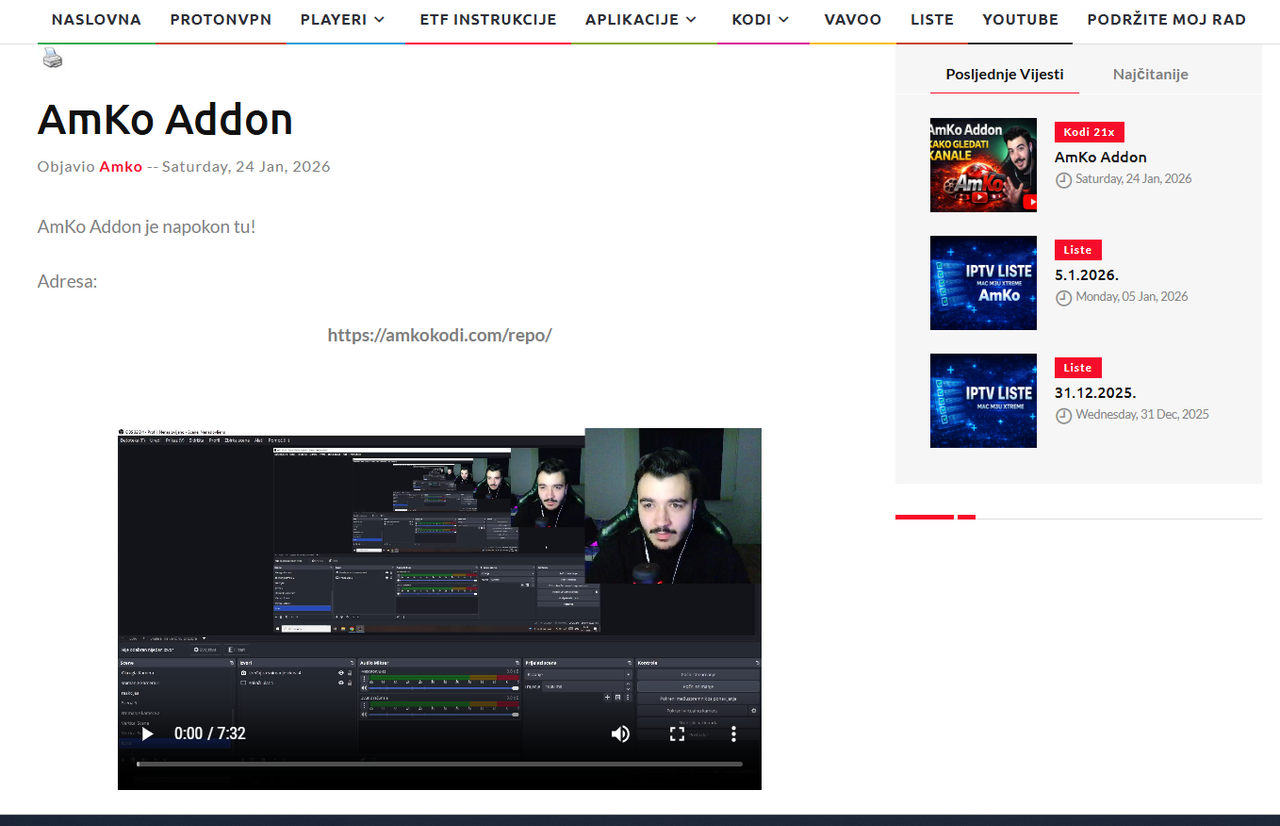1280x826 pixels.
Task: Open PODRŽITE MOJ RAD page
Action: [1167, 20]
